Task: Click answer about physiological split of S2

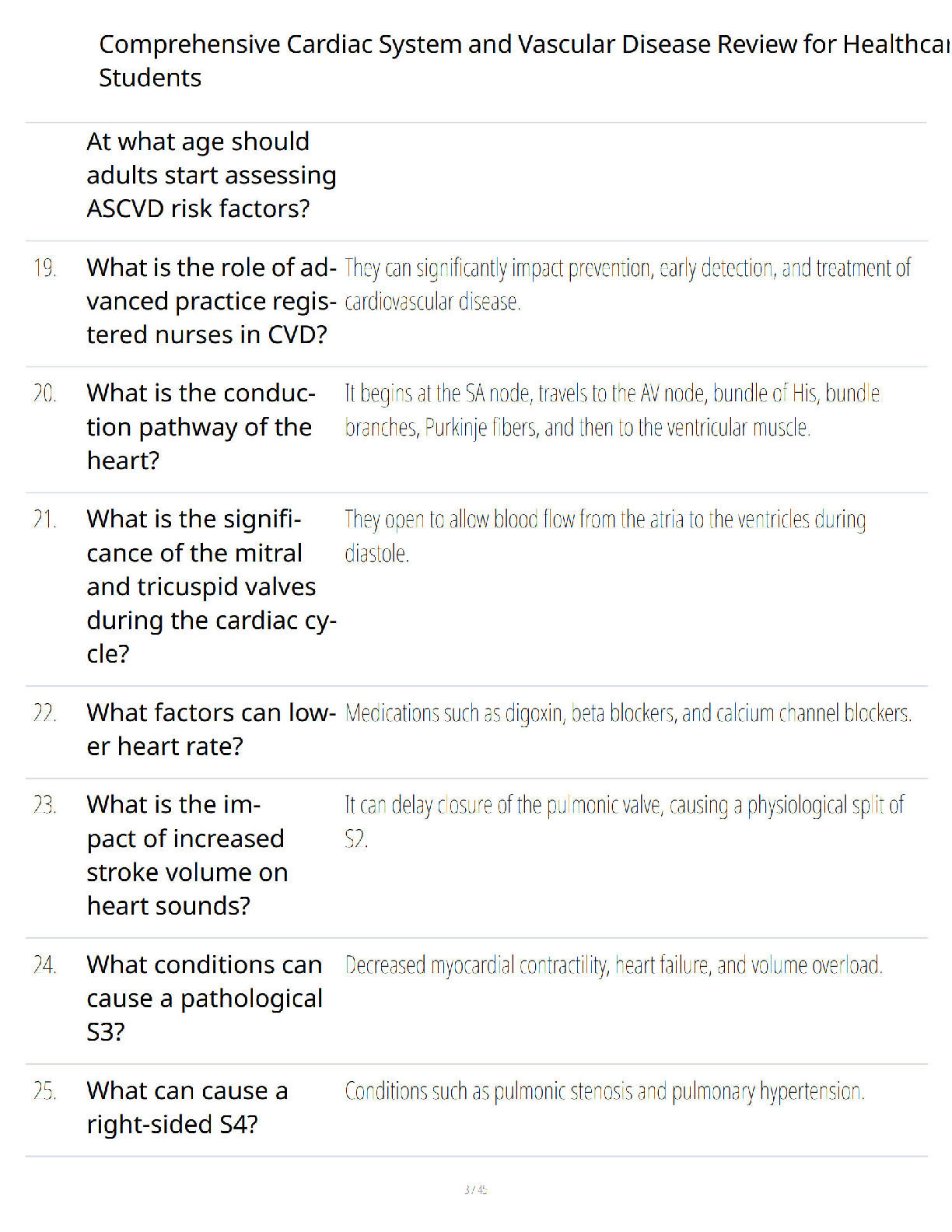Action: click(625, 821)
